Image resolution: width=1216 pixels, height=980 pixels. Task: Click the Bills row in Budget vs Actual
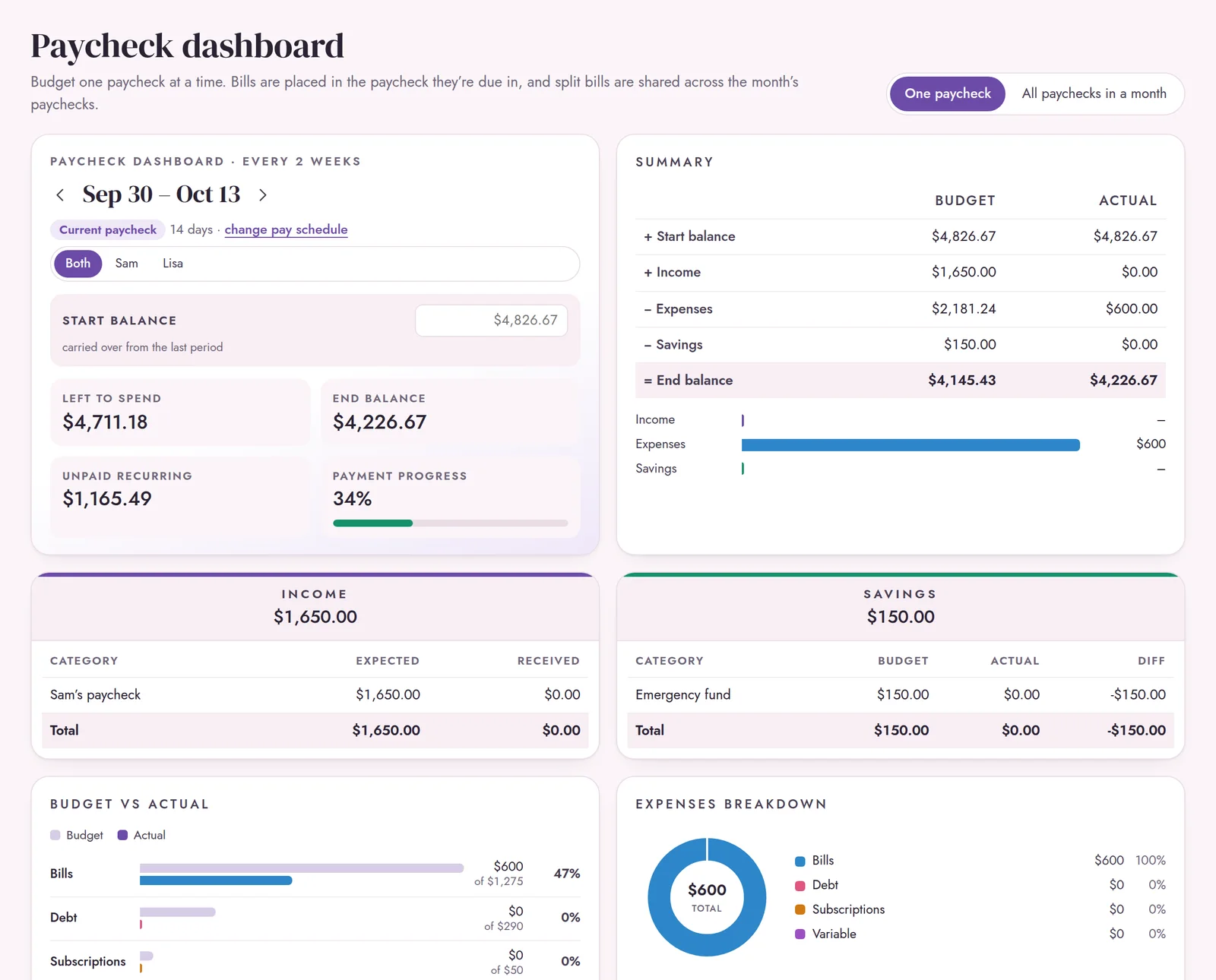click(x=315, y=874)
